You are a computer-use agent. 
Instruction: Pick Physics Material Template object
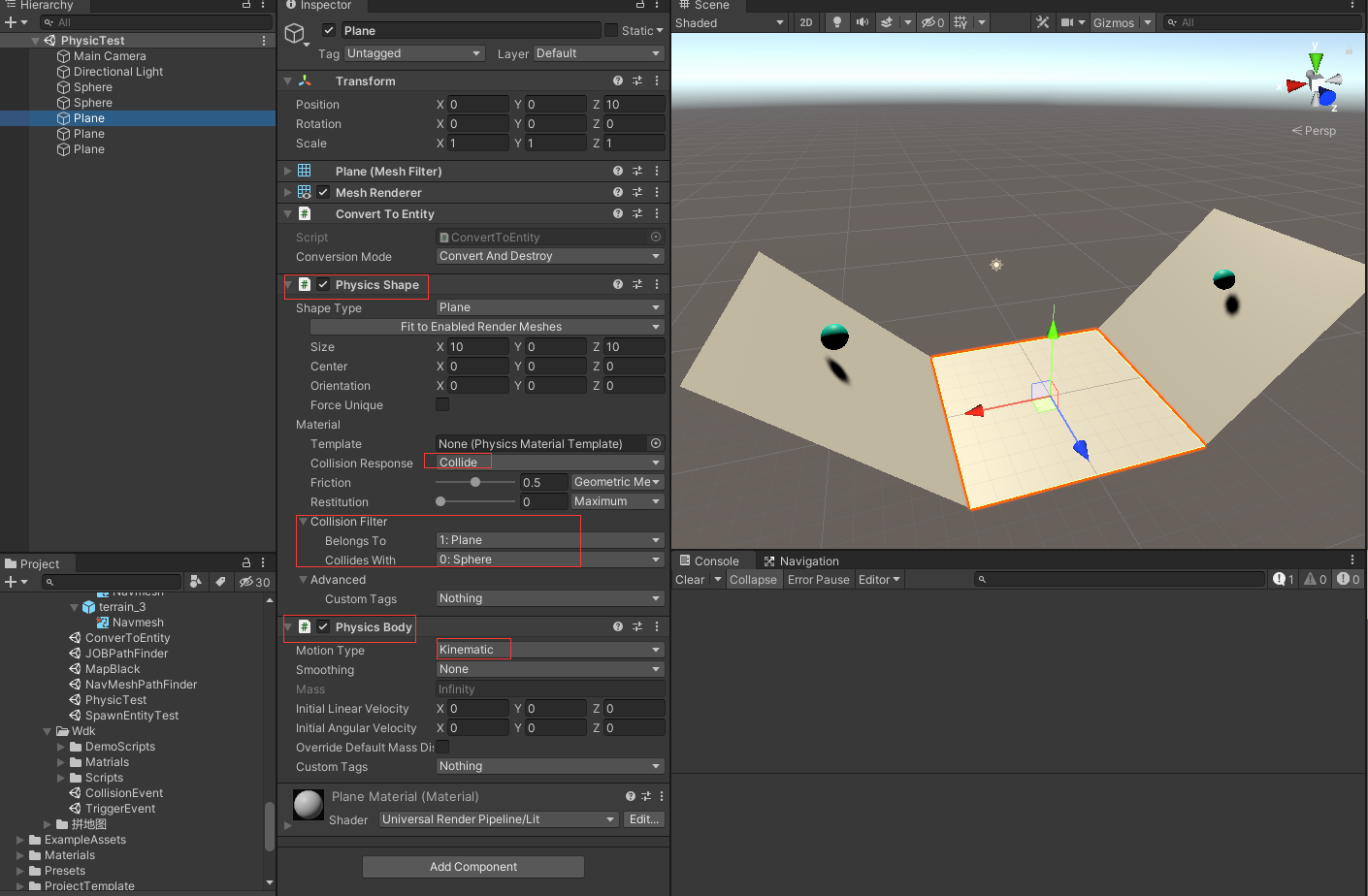656,443
